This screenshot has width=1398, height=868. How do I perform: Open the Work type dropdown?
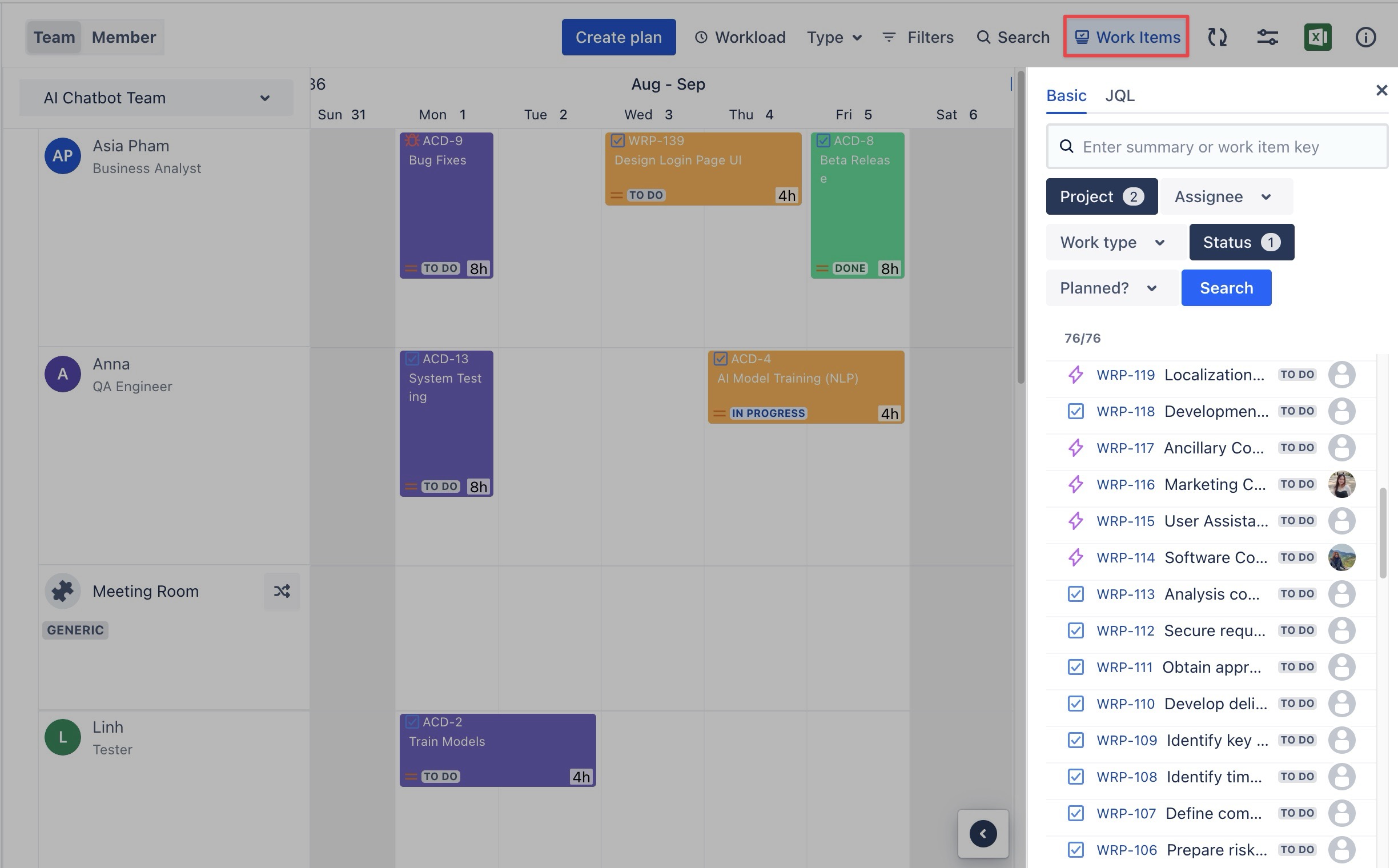click(x=1113, y=242)
